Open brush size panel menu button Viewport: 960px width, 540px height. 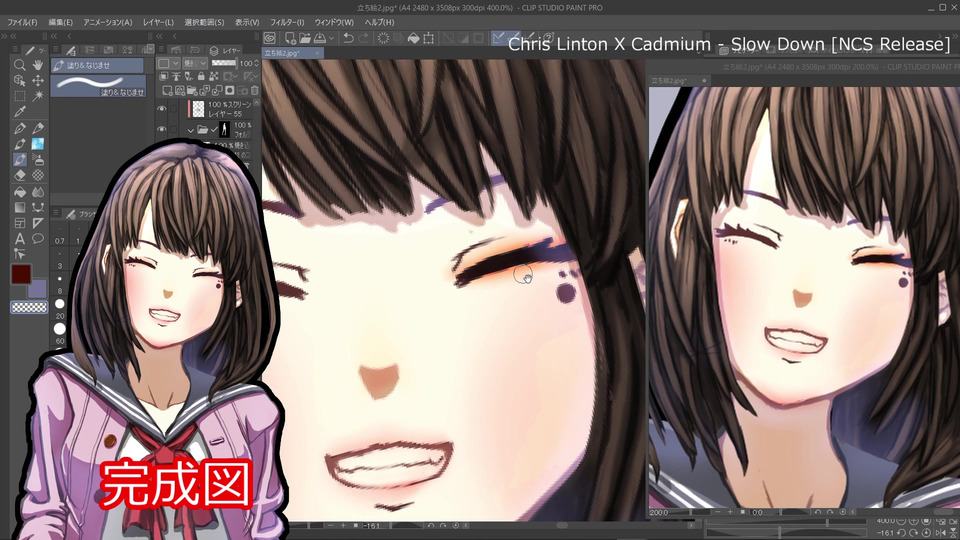point(55,213)
